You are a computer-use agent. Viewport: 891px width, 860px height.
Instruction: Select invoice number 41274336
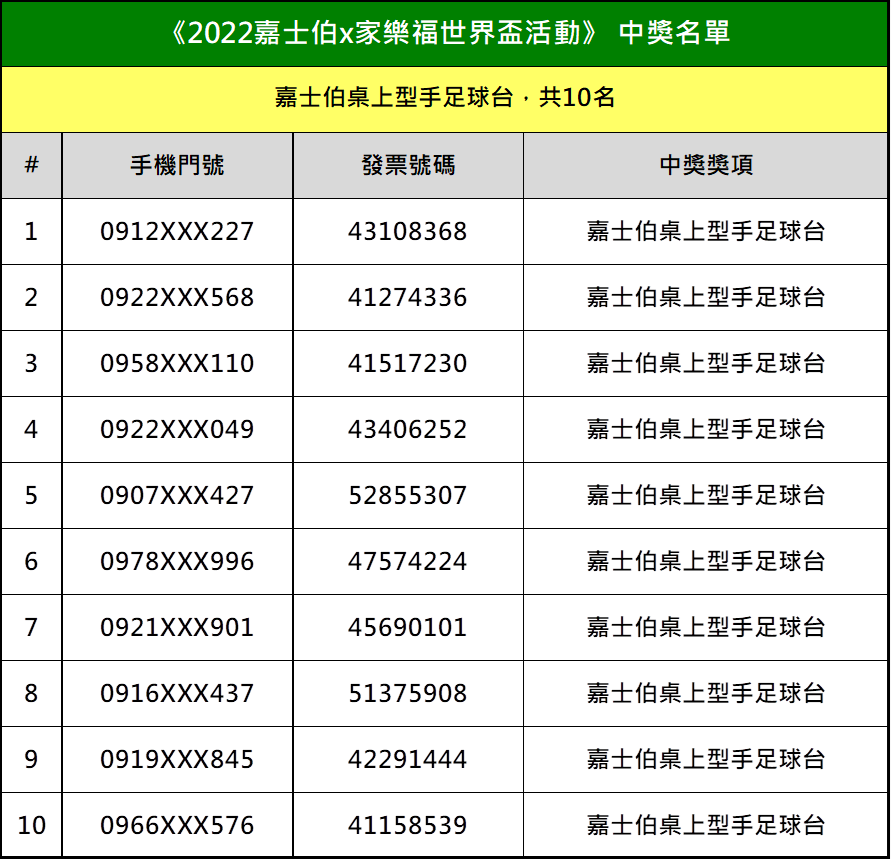(x=407, y=297)
